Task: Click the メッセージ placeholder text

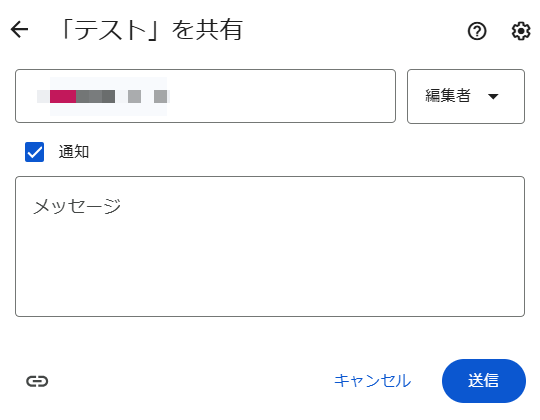Action: pyautogui.click(x=77, y=207)
